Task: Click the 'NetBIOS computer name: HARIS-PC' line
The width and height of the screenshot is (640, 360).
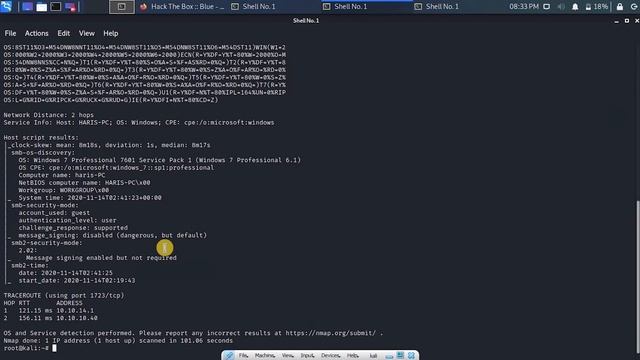Action: coord(84,182)
